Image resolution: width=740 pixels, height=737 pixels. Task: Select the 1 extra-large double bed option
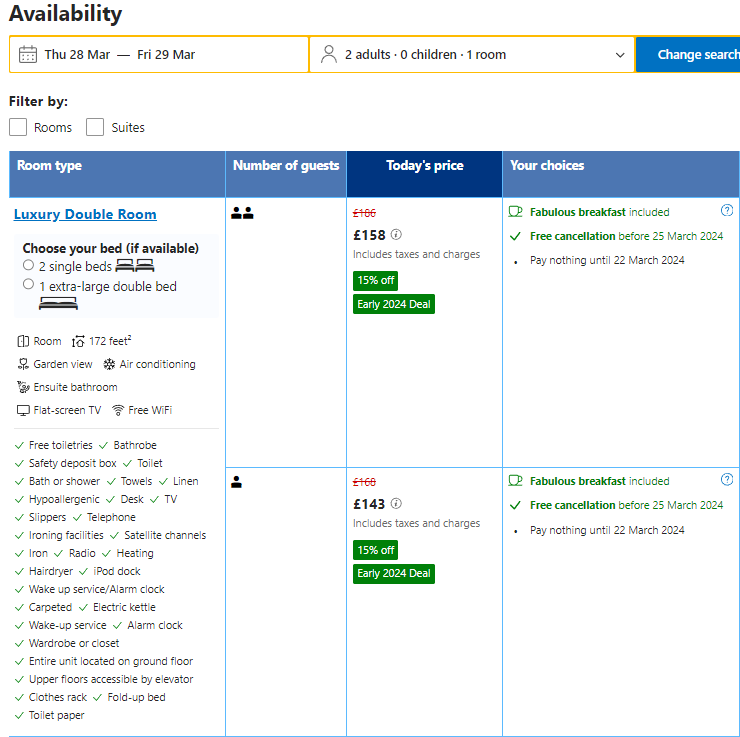(x=28, y=284)
